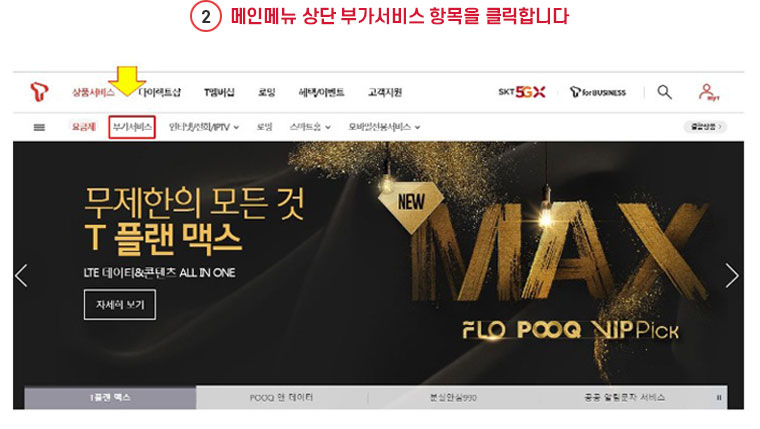Switch to the 분실안심990 banner tab

click(x=453, y=397)
